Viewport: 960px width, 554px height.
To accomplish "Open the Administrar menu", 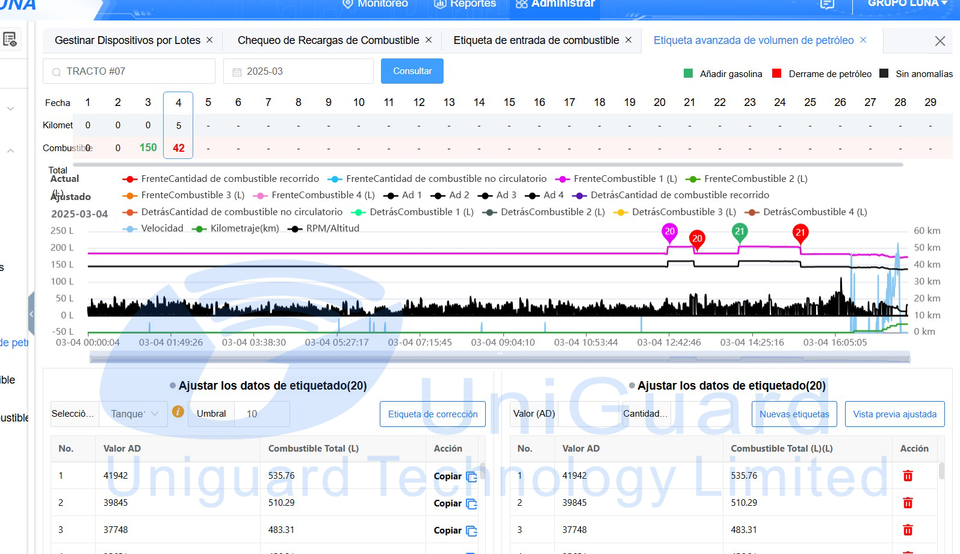I will coord(555,4).
